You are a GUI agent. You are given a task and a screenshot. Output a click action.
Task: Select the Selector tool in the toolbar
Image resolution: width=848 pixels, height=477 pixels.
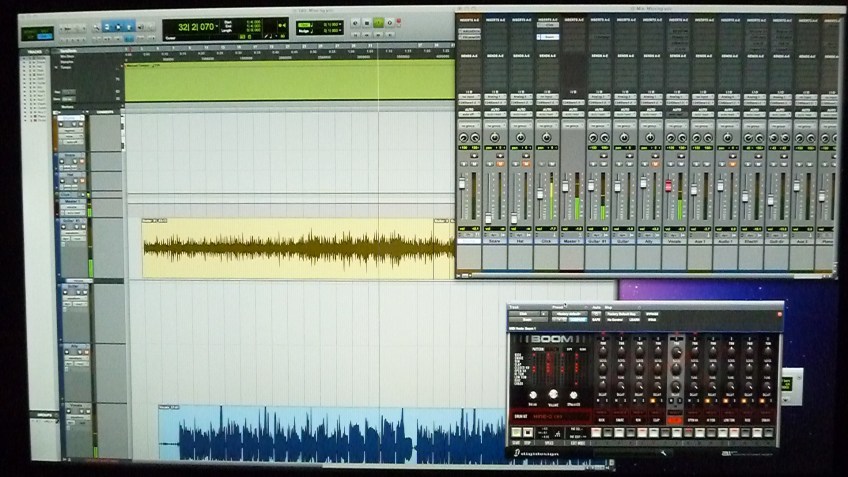[119, 26]
